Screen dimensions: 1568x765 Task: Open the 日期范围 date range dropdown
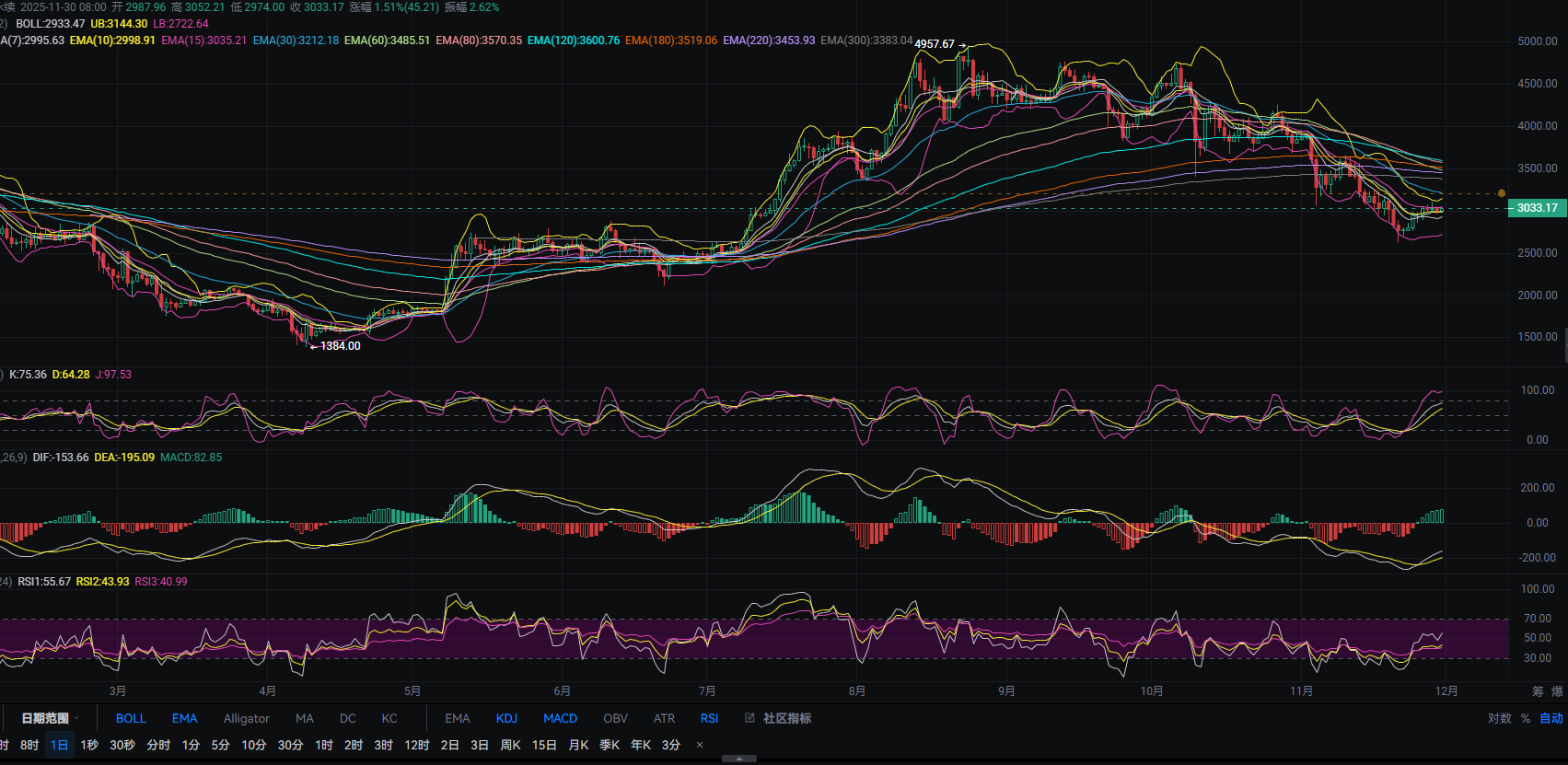click(48, 718)
